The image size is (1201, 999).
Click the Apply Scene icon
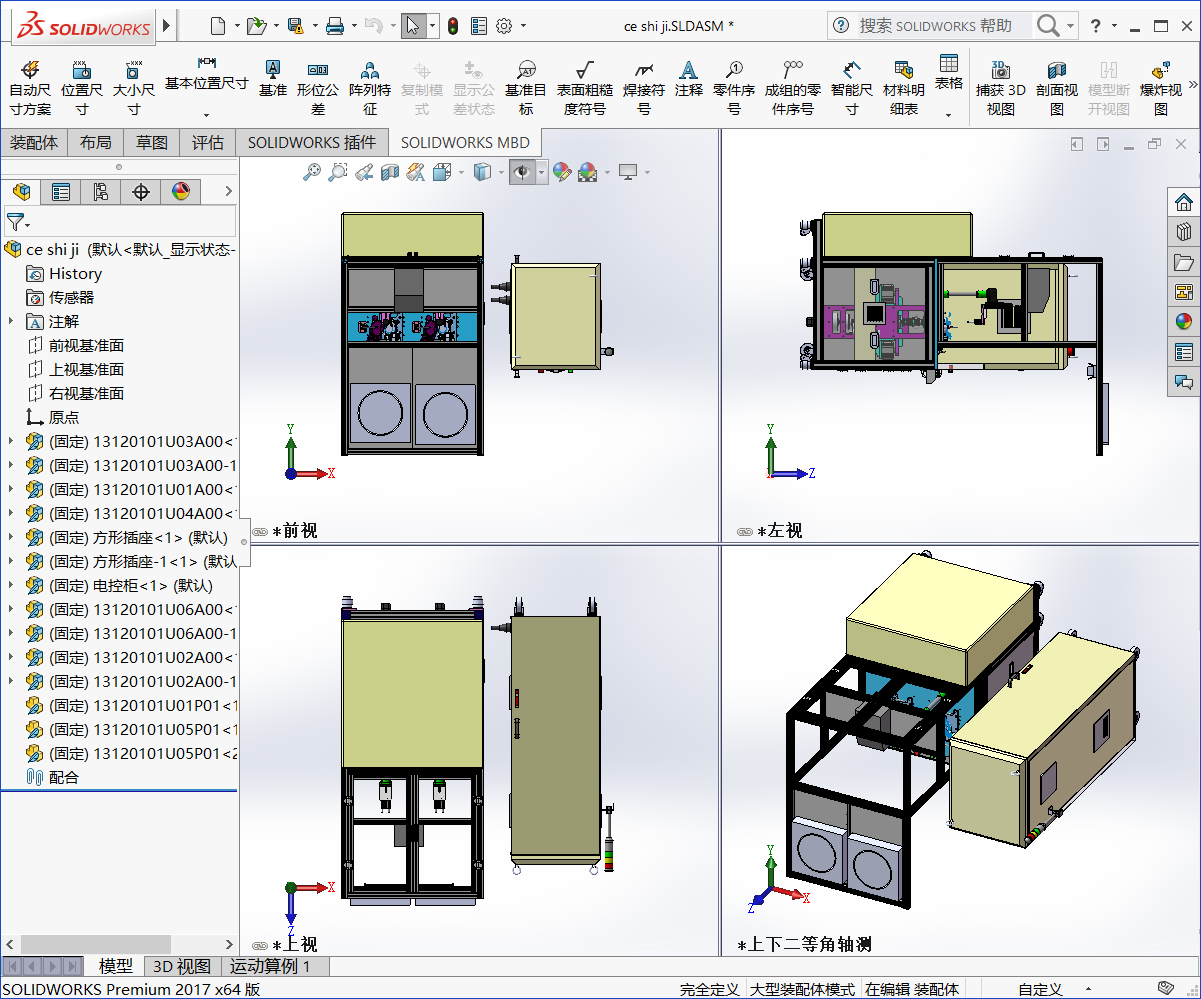(587, 172)
